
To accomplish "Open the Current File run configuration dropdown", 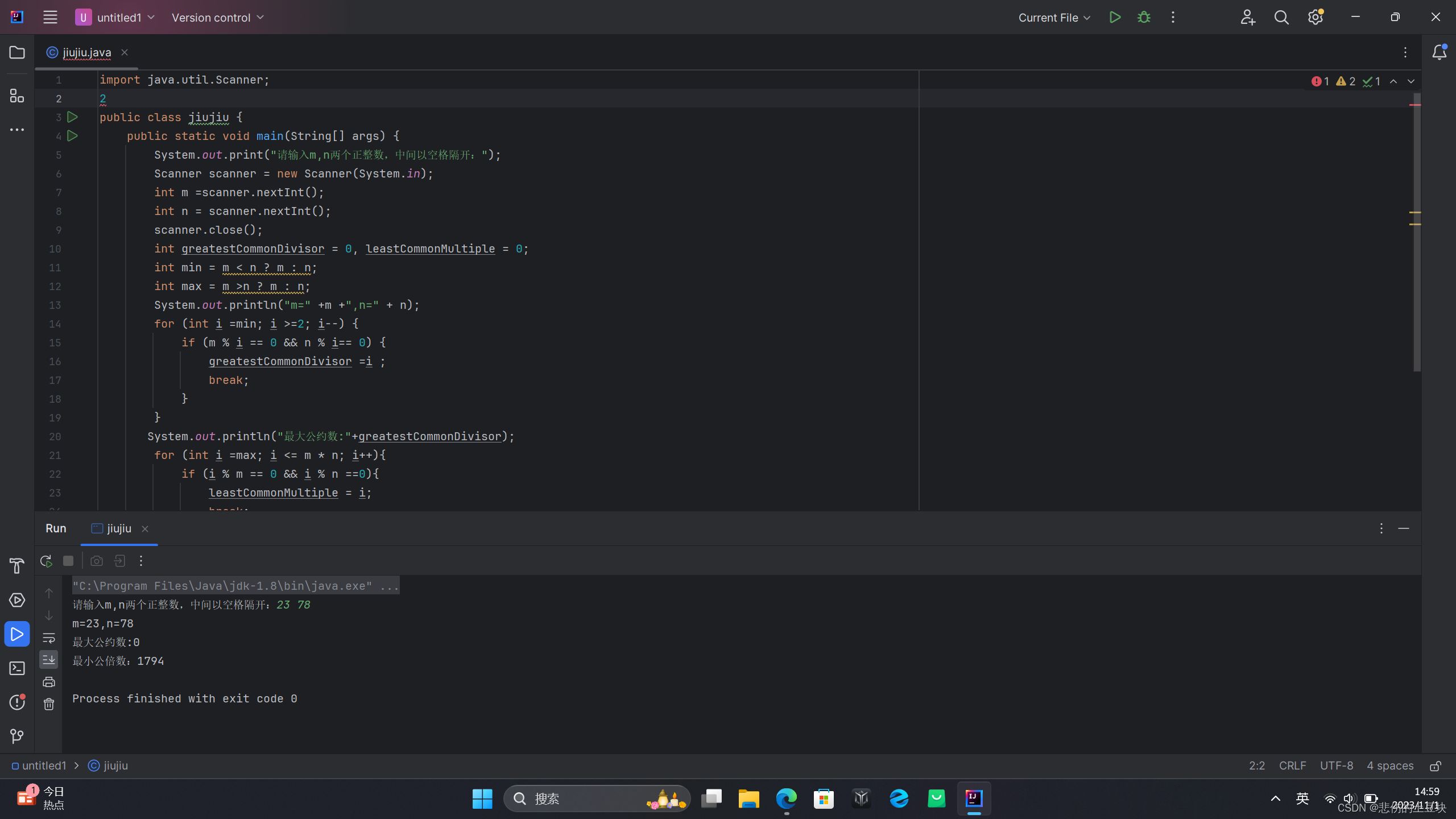I will (x=1054, y=17).
